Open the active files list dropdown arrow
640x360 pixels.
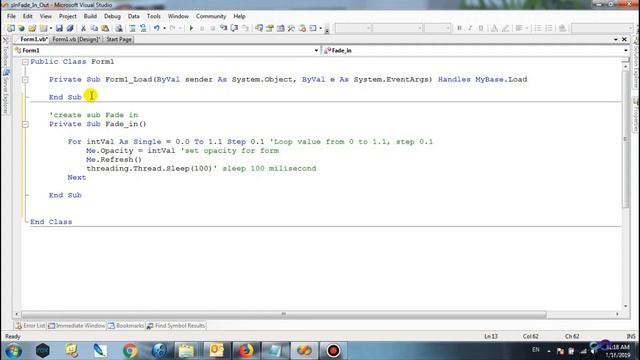pos(616,40)
